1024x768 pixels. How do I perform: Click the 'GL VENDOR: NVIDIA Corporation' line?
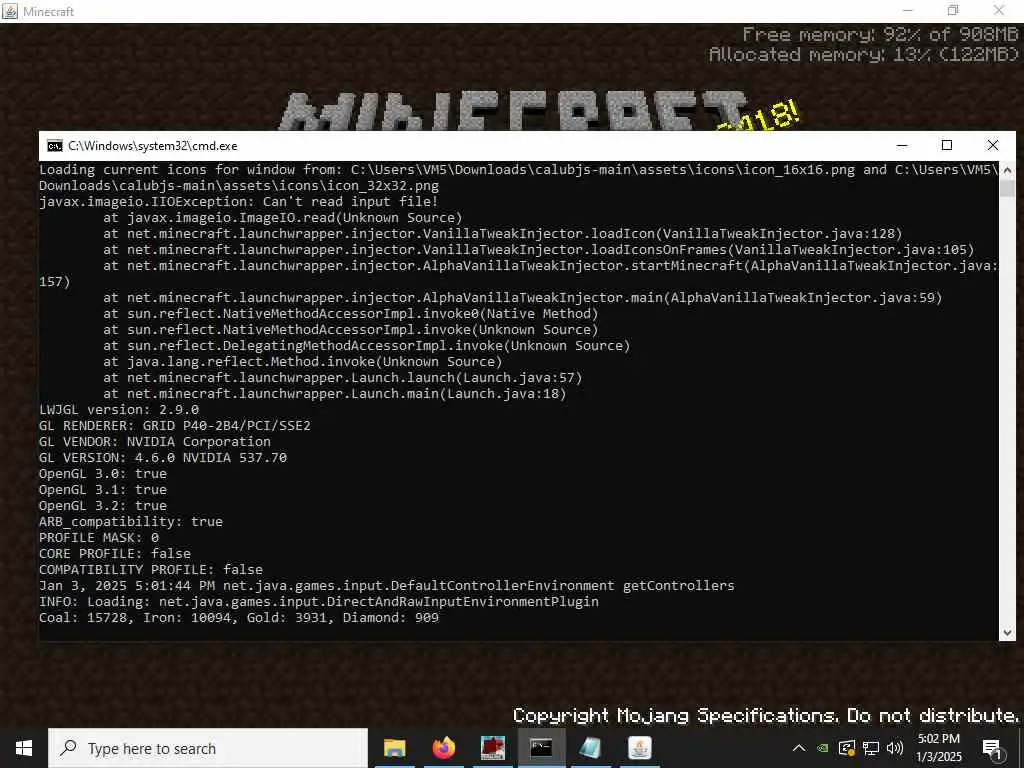[x=155, y=441]
